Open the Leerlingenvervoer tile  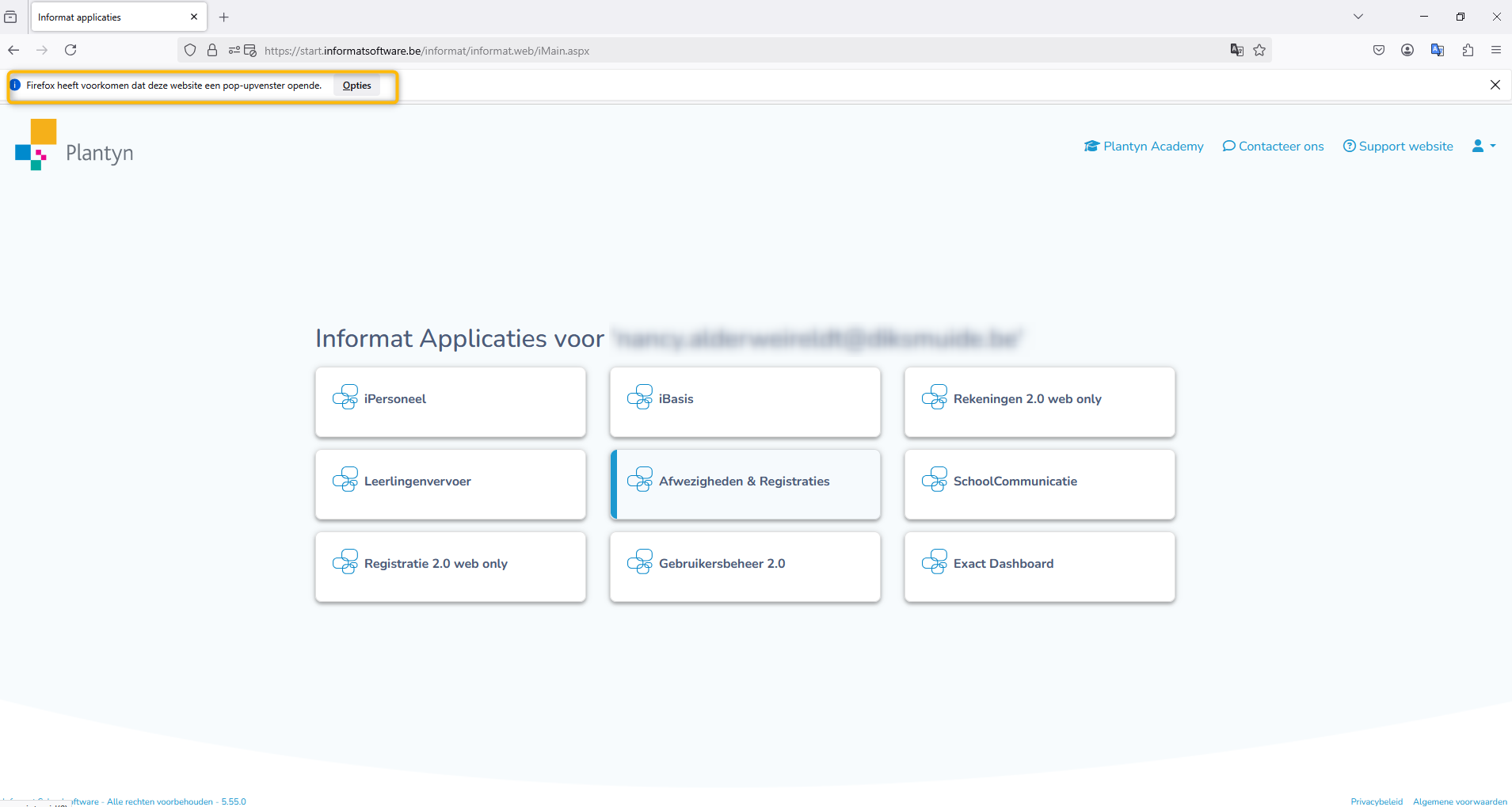click(x=451, y=484)
